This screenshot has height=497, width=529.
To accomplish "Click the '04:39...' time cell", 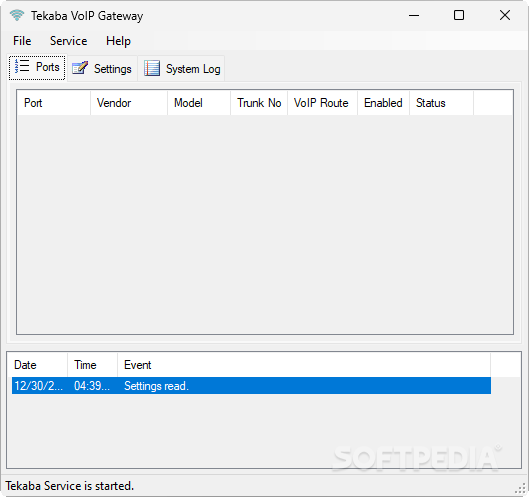I will 92,386.
